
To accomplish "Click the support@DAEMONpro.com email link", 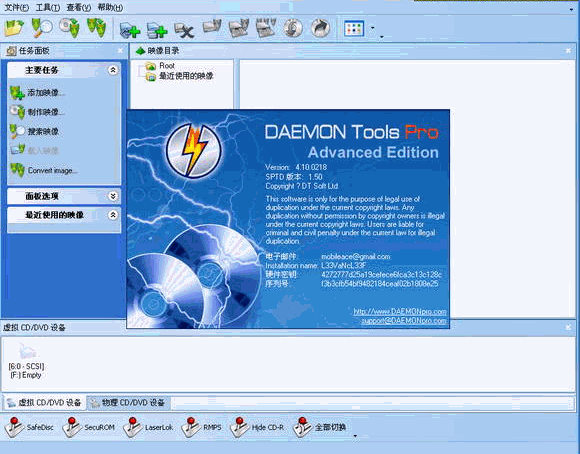I will pos(404,320).
